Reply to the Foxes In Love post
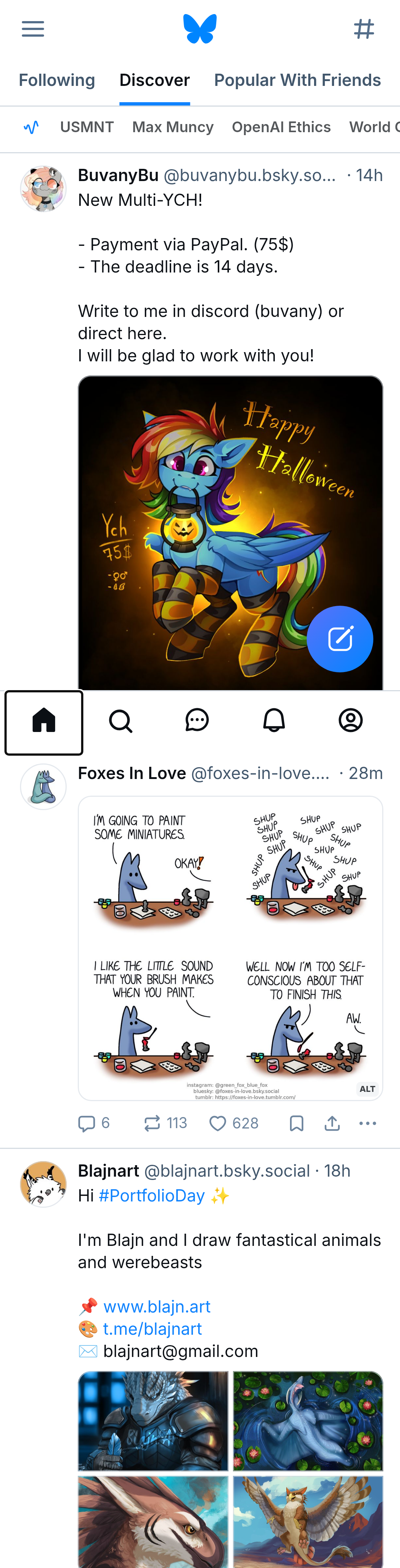This screenshot has height=1568, width=400. 94,1123
